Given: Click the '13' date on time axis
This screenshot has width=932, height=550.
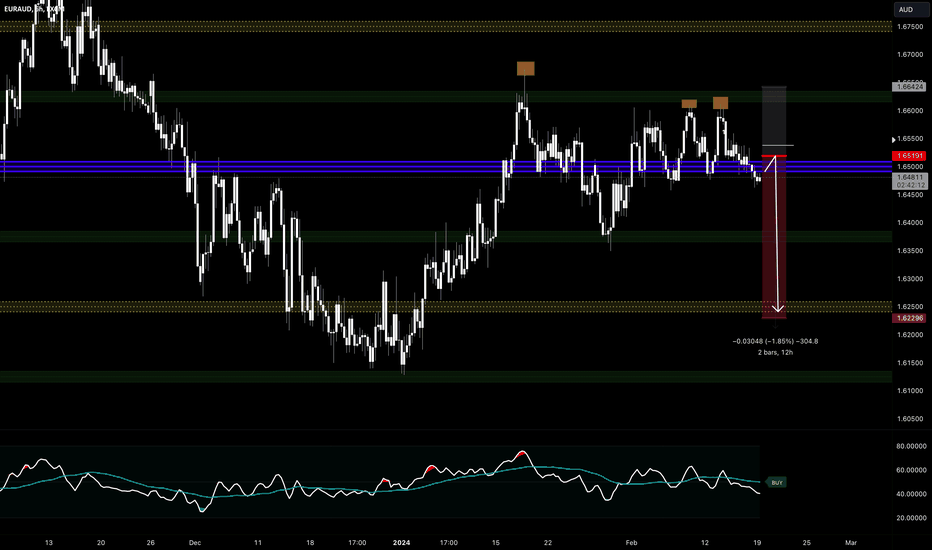Looking at the screenshot, I should [49, 542].
